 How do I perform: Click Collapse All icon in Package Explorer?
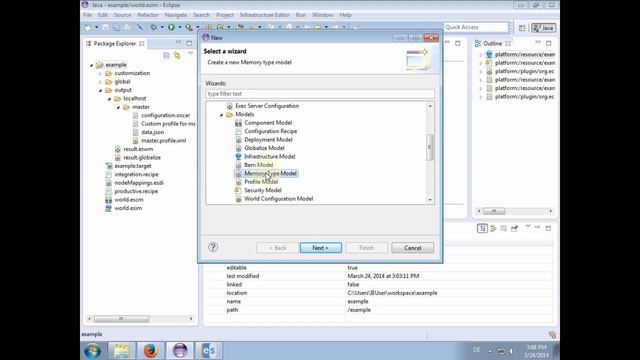[167, 56]
